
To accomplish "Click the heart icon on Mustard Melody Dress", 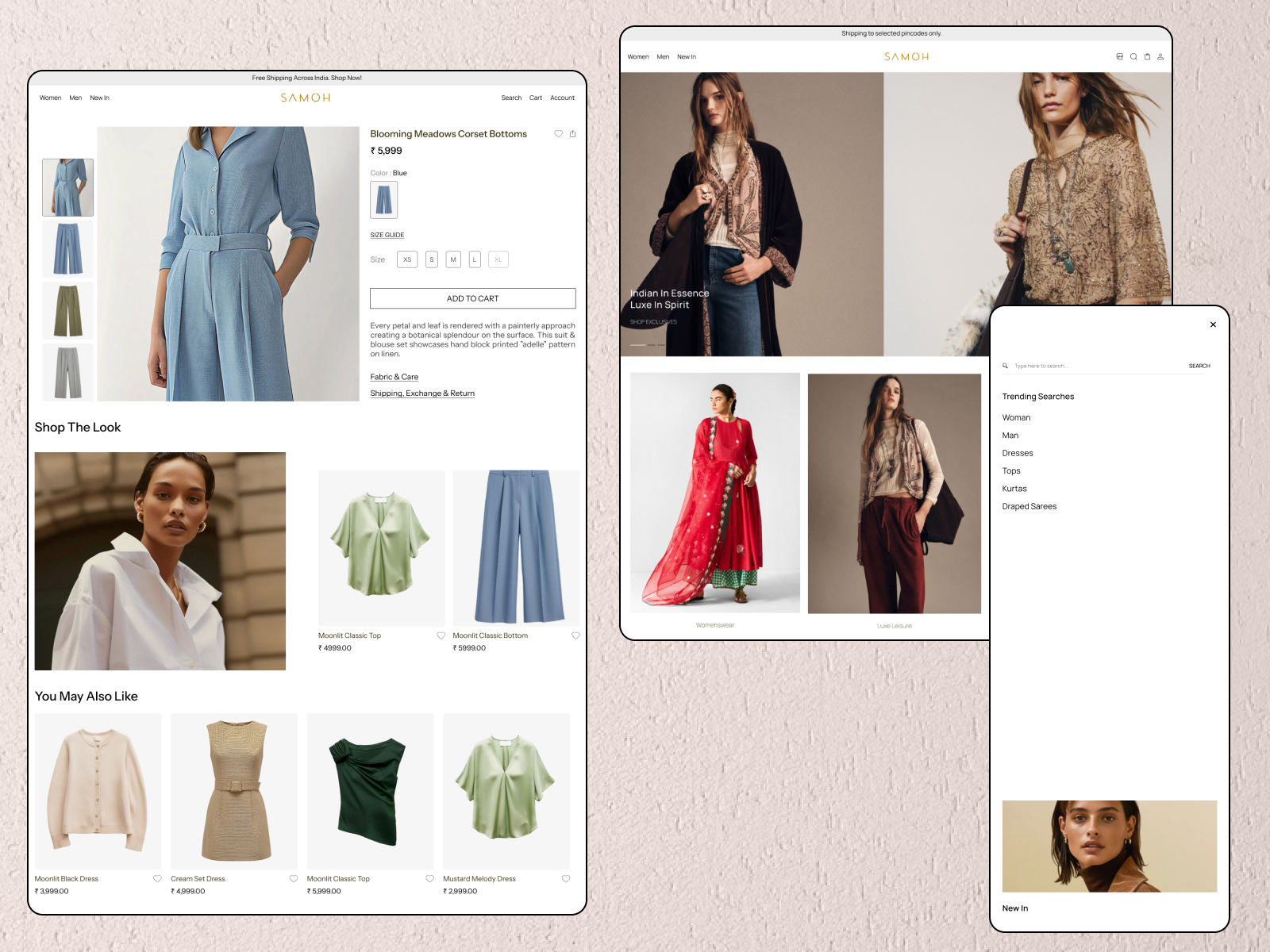I will [566, 878].
